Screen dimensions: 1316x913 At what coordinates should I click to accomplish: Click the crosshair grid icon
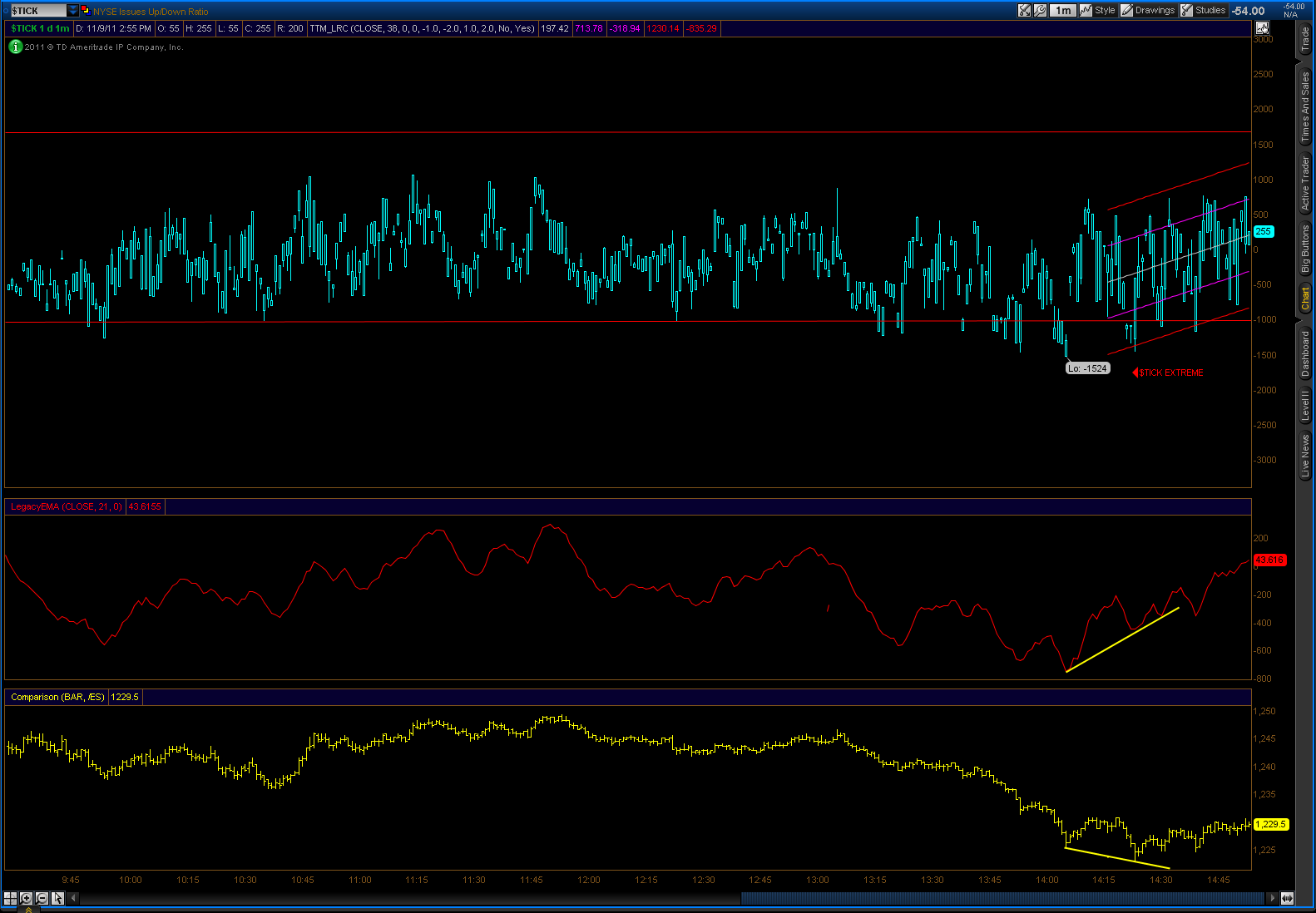coord(10,898)
